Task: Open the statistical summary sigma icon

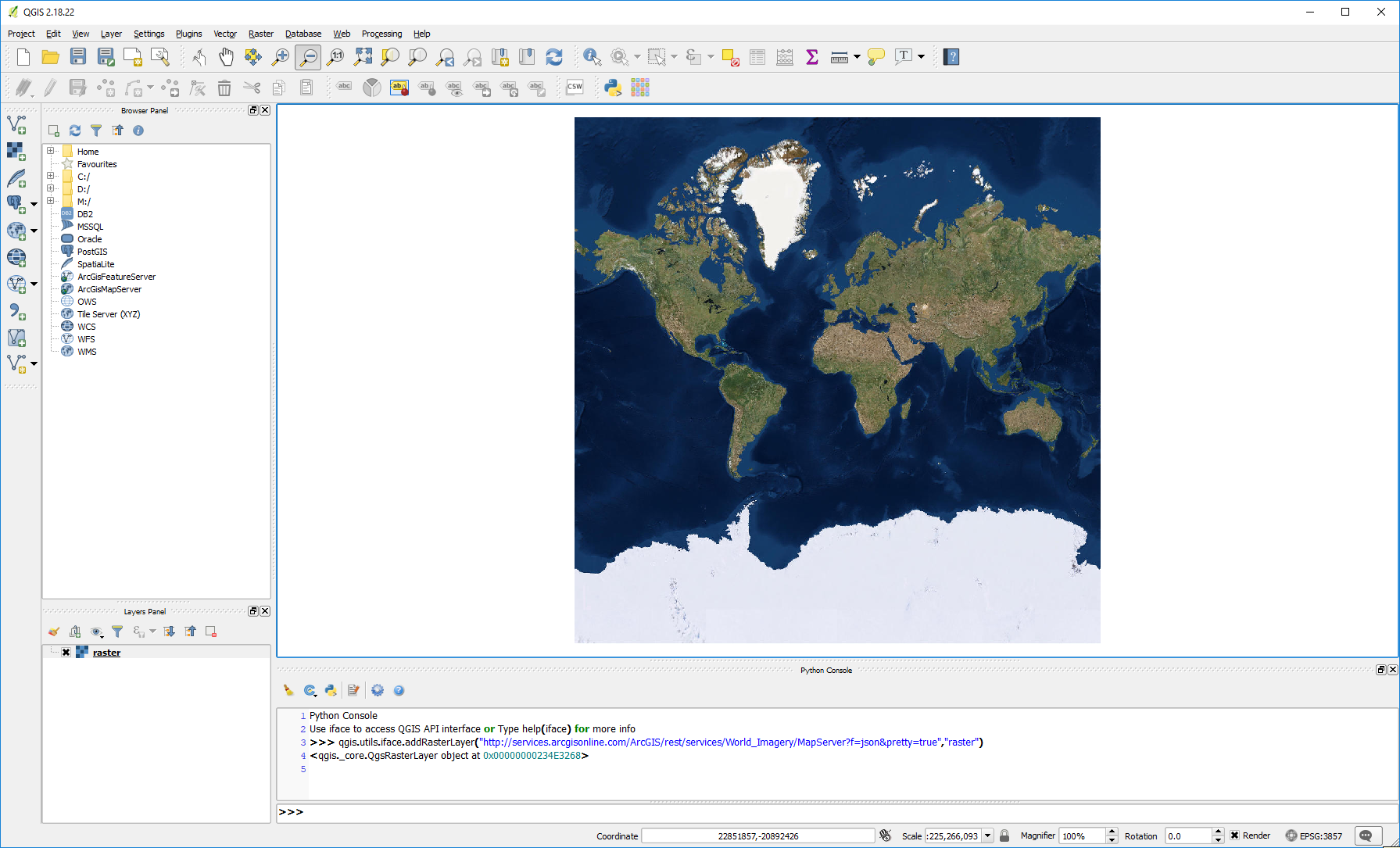Action: (x=812, y=57)
